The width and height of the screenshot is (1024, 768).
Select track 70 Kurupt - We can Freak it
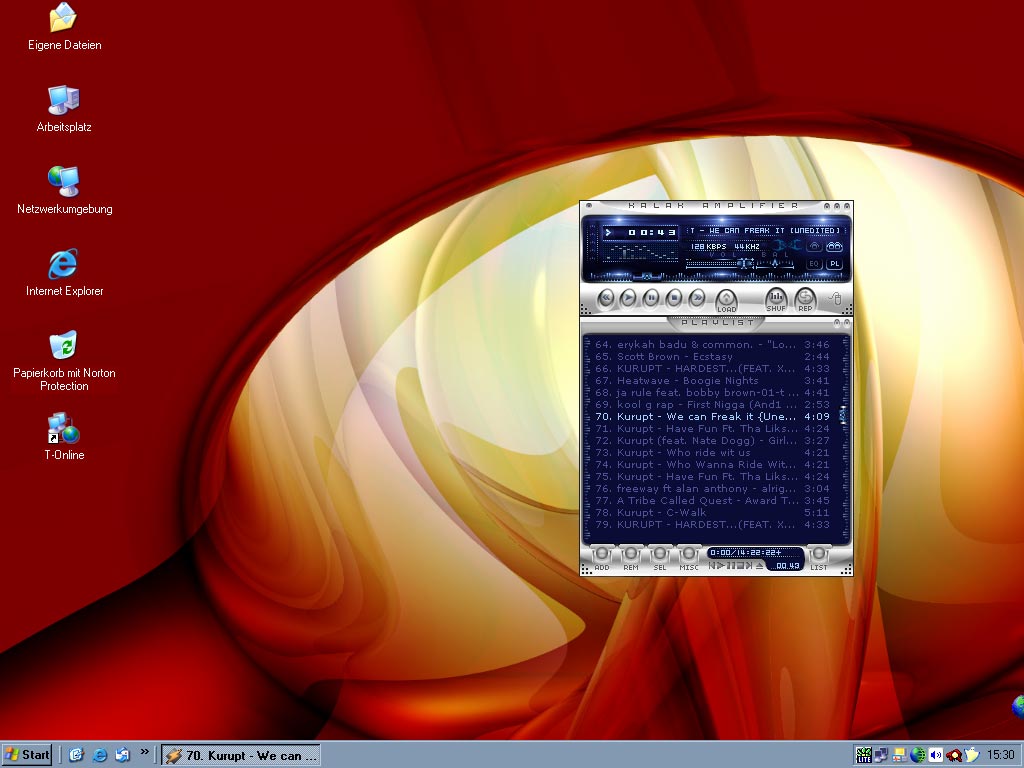click(x=712, y=417)
